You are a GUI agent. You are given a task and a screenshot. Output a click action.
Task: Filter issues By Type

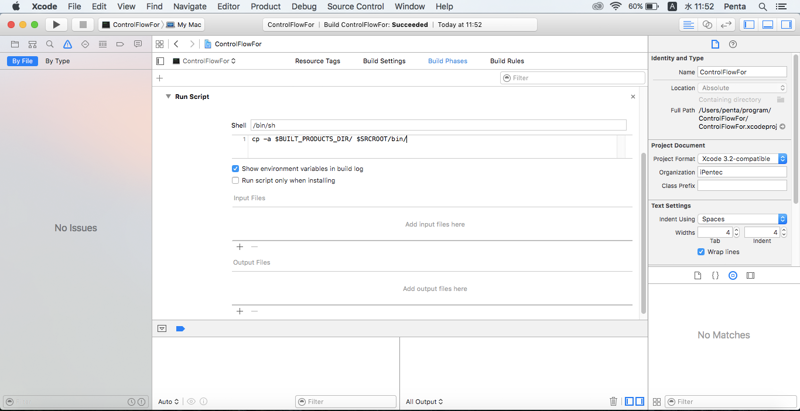point(58,61)
